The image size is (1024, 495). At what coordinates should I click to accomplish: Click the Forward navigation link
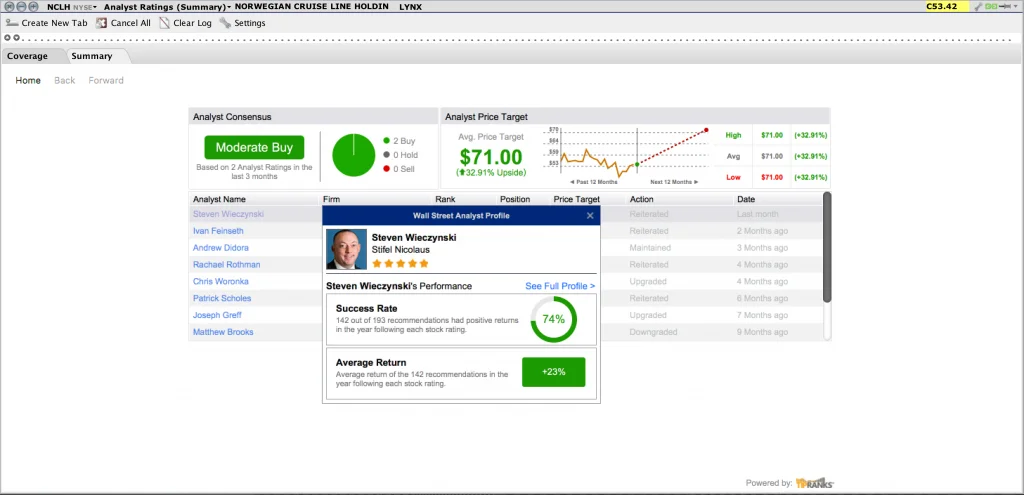coord(106,80)
